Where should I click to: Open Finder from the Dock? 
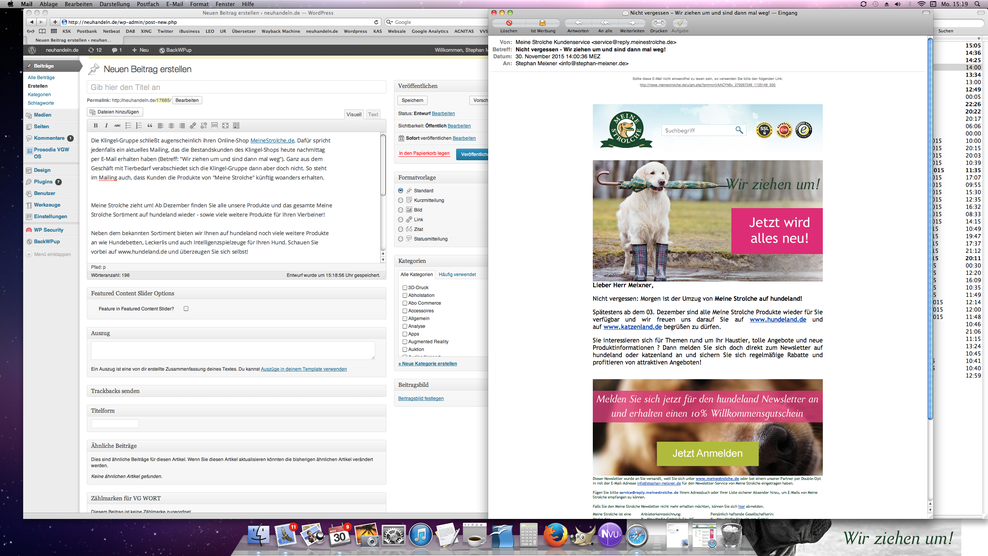tap(258, 536)
